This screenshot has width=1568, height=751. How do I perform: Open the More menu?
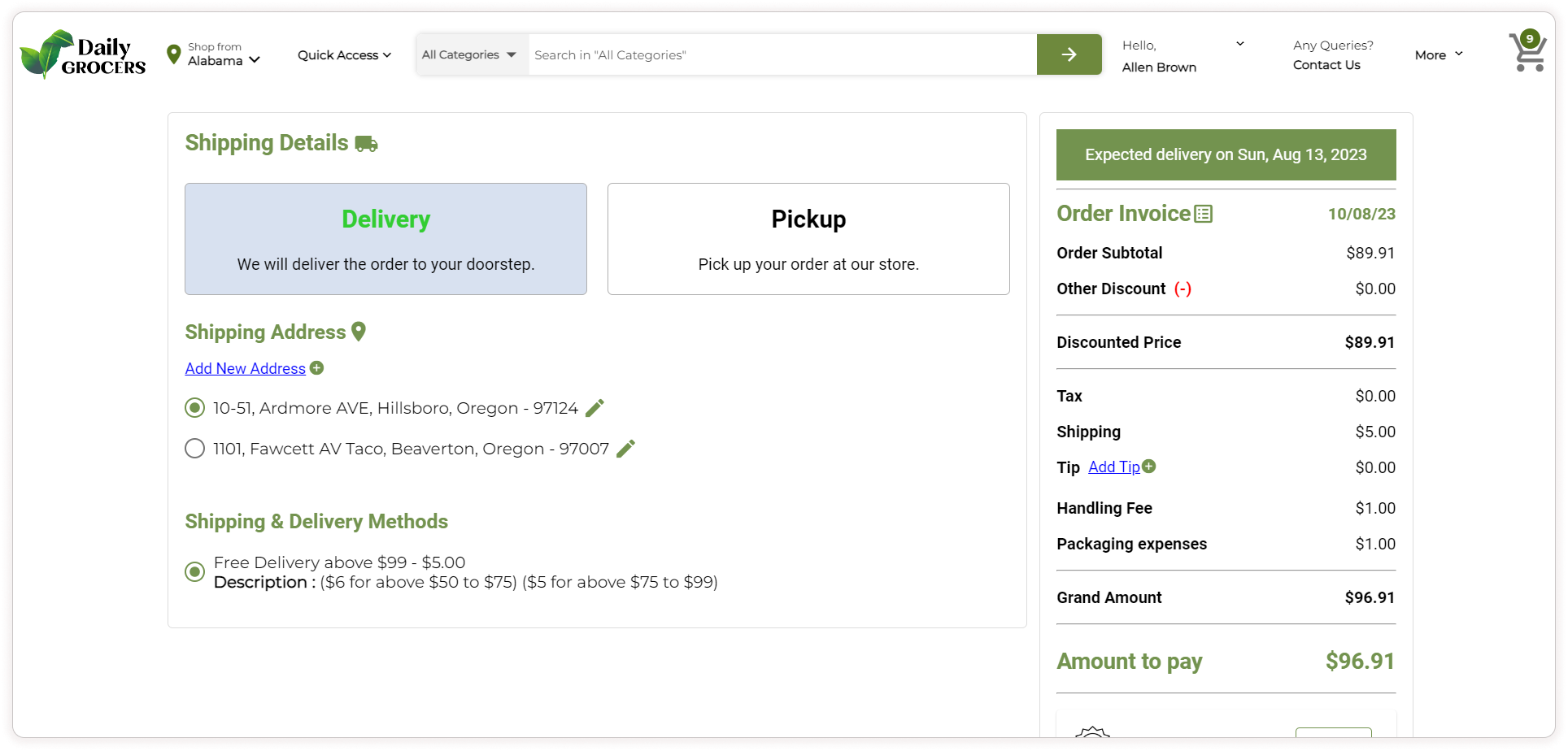[1438, 54]
